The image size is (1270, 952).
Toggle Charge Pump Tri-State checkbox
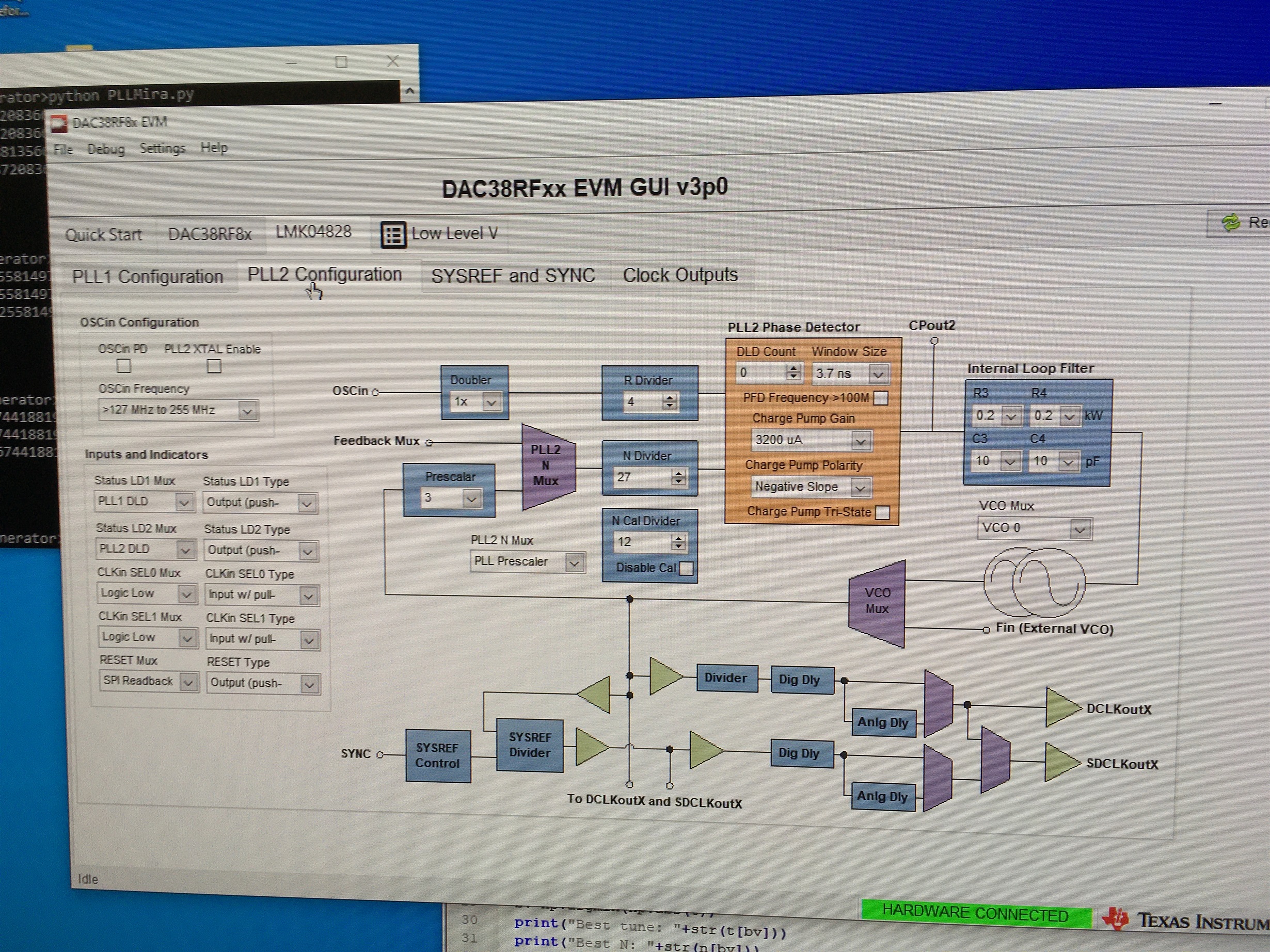(x=883, y=512)
